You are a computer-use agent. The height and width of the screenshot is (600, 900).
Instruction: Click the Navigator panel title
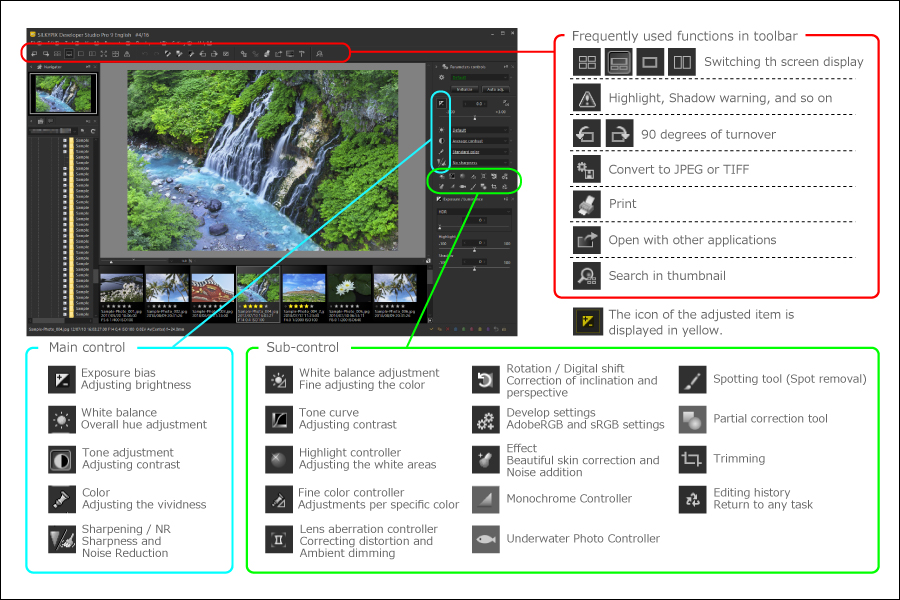pyautogui.click(x=52, y=67)
